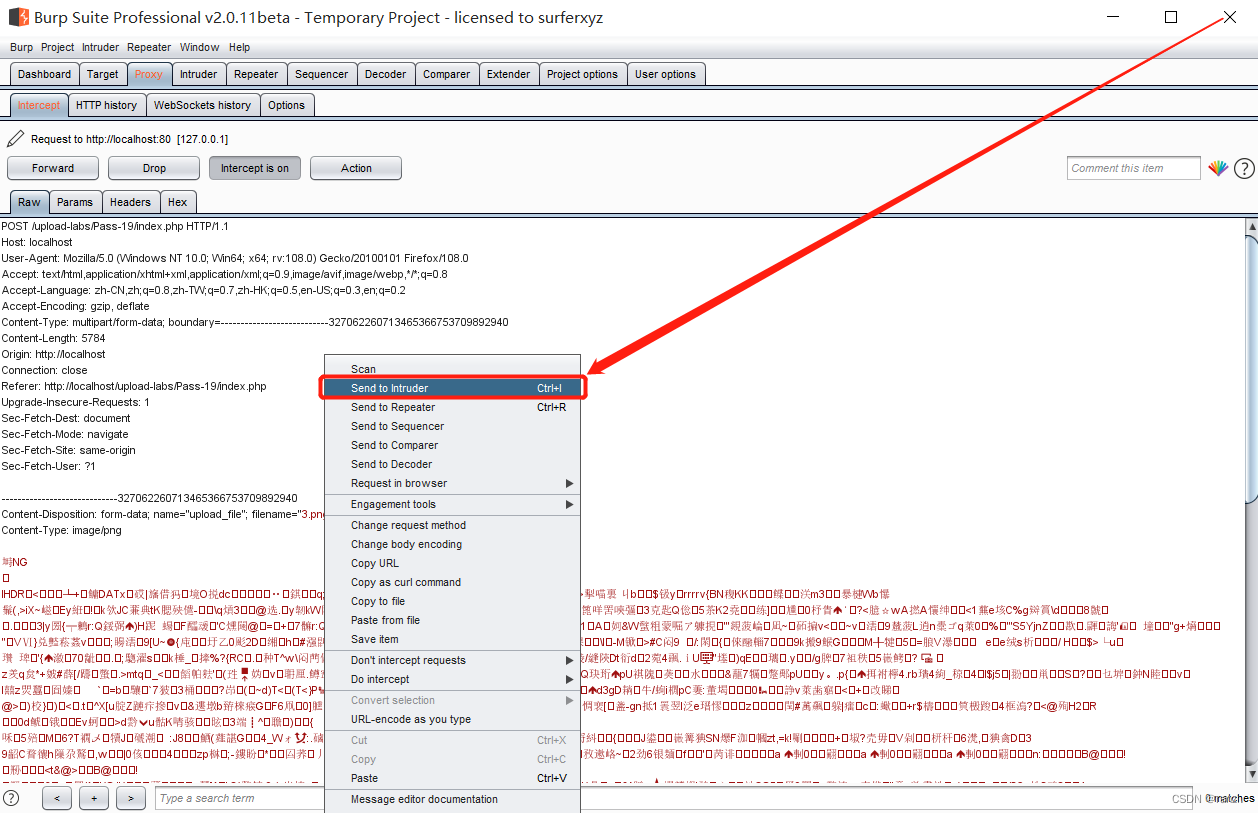
Task: Select the Raw view tab
Action: coord(29,202)
